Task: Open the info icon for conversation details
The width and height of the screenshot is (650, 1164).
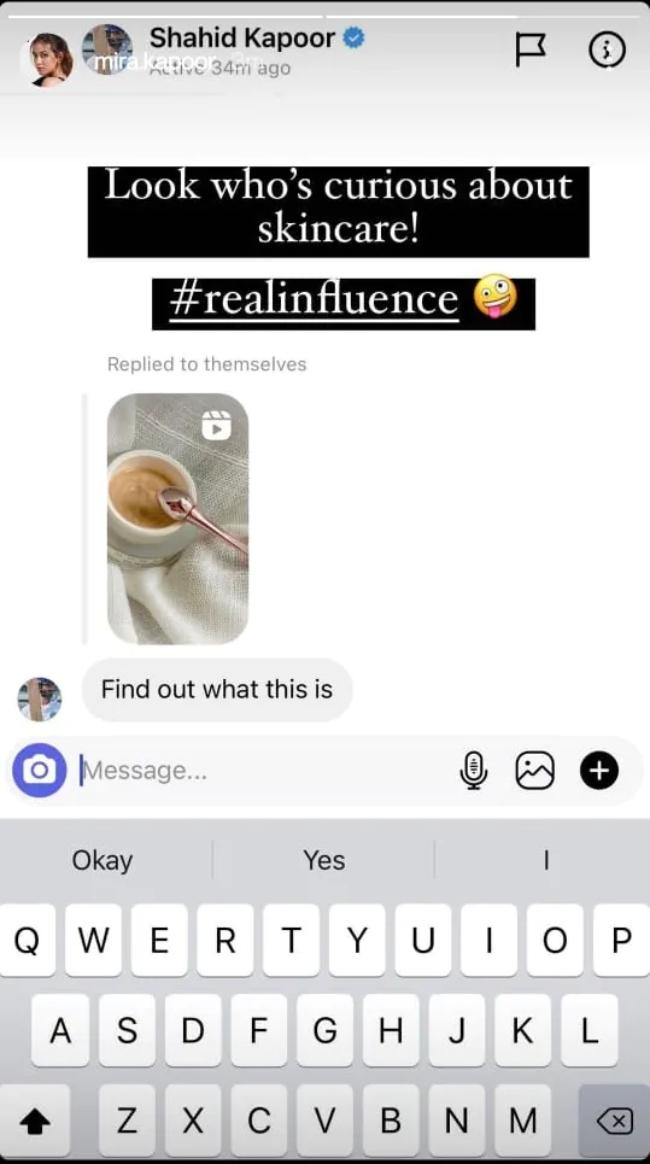Action: [x=607, y=50]
